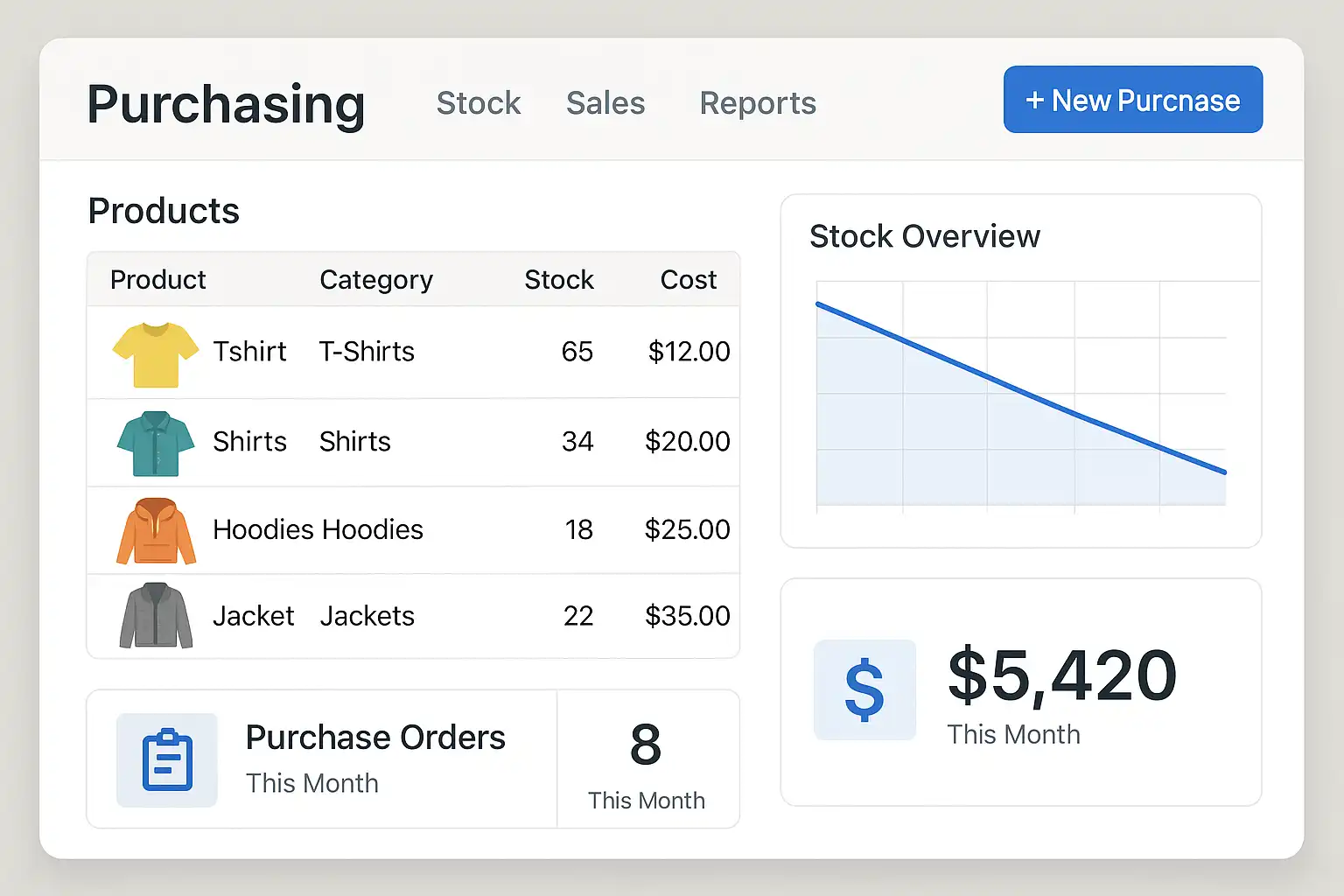This screenshot has width=1344, height=896.
Task: Open the Purchase Orders clipboard icon
Action: [167, 759]
